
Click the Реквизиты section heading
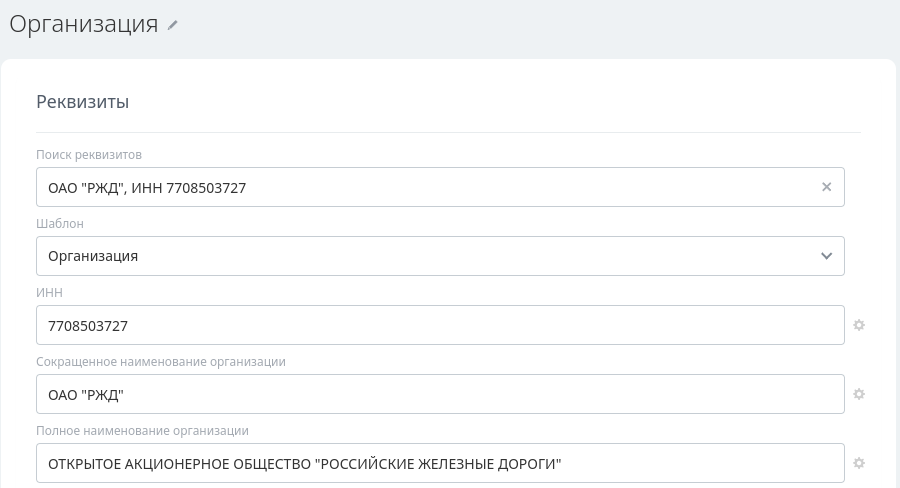point(83,102)
